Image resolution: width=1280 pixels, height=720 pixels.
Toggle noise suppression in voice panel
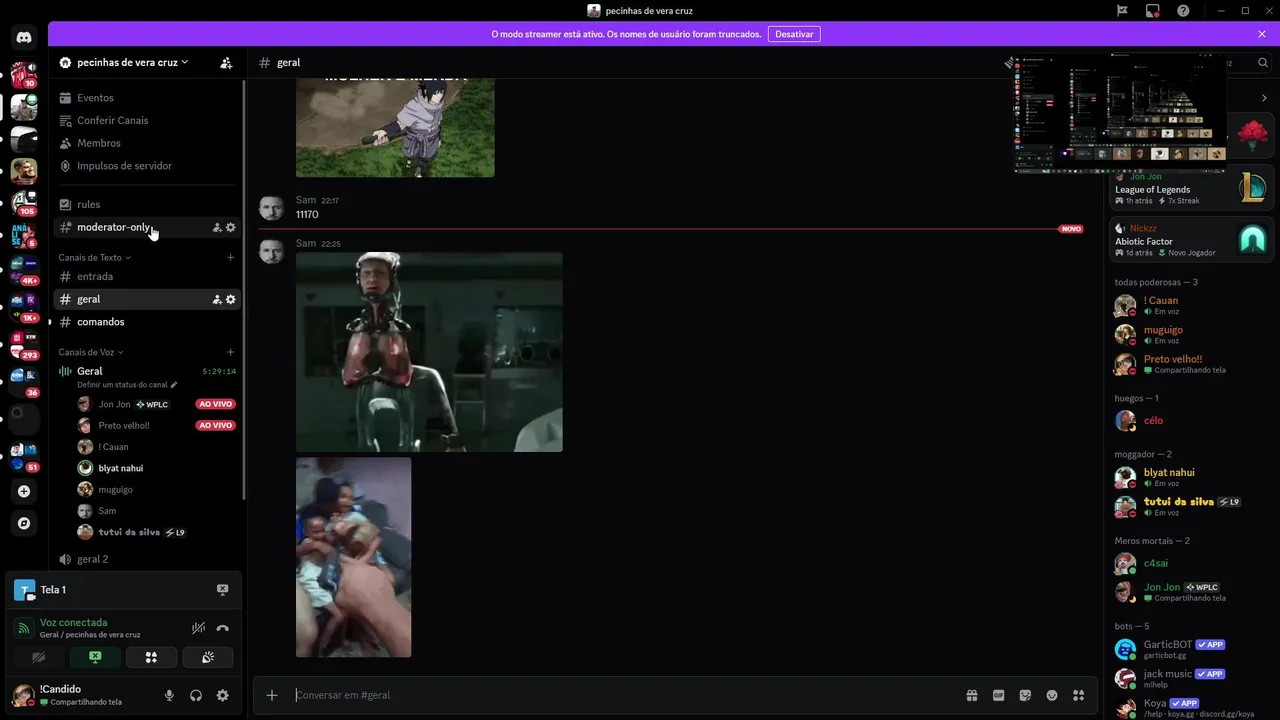[198, 628]
